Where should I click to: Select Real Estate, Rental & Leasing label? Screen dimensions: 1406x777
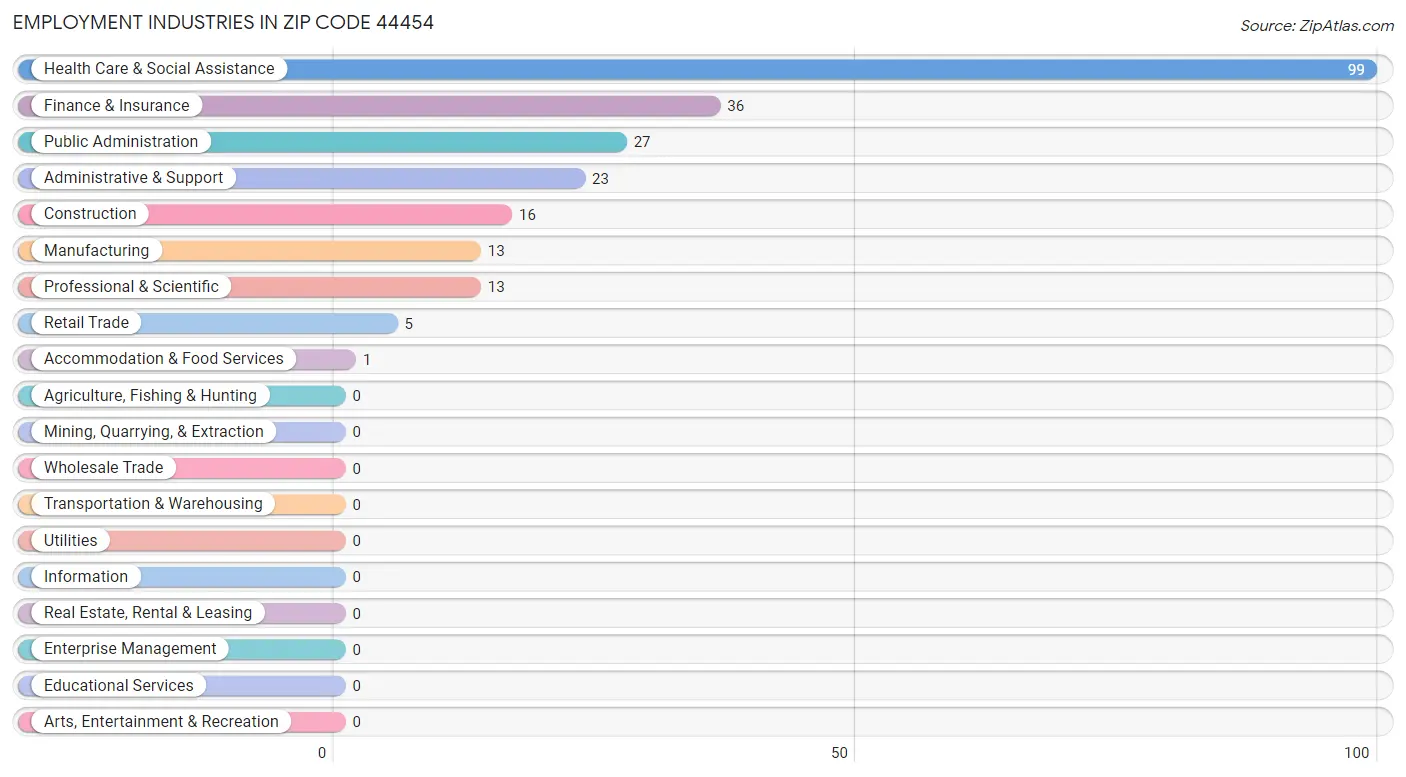(148, 612)
